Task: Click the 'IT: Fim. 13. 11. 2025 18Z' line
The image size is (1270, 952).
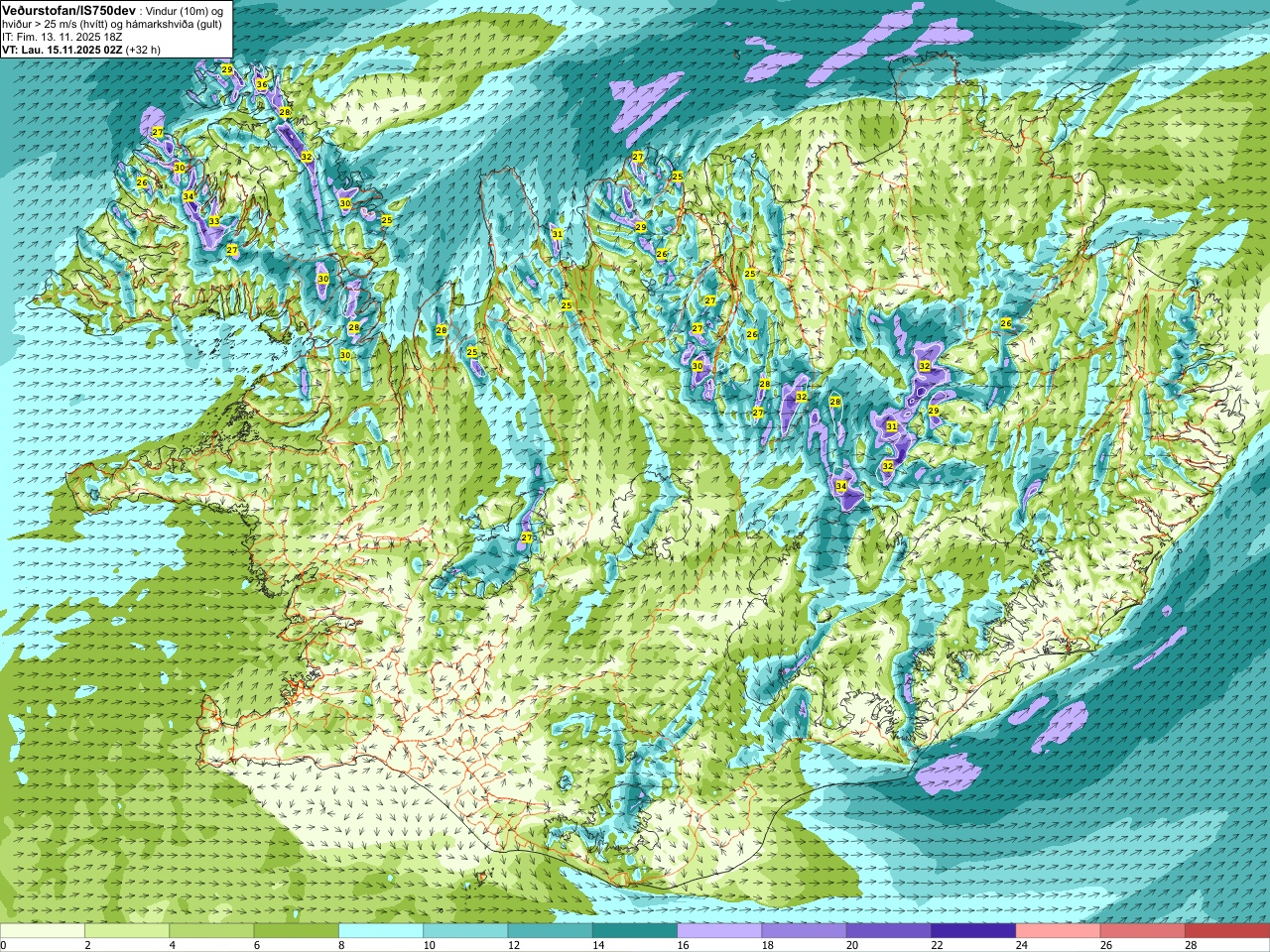Action: coord(63,37)
